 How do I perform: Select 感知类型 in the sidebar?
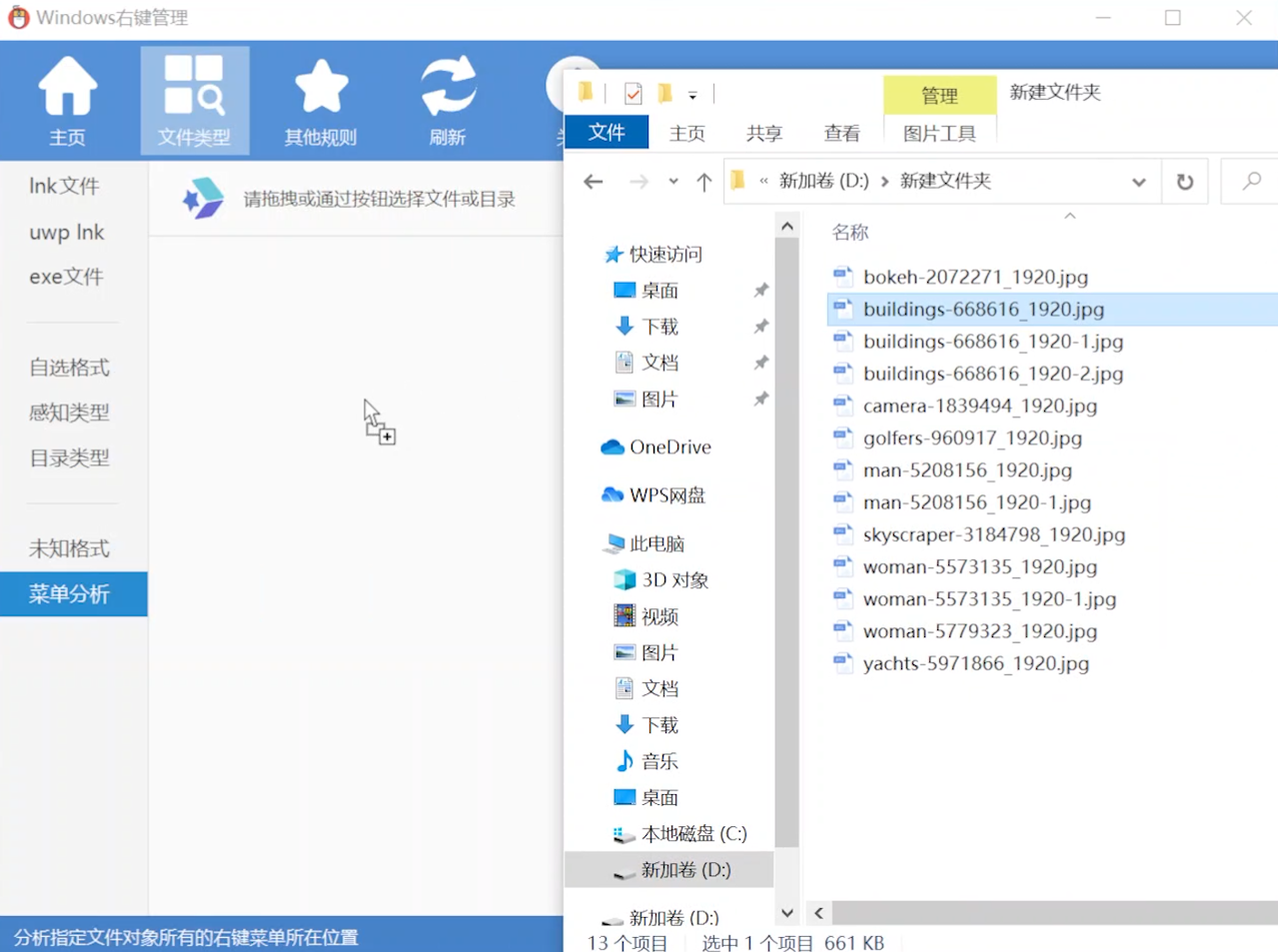(69, 413)
